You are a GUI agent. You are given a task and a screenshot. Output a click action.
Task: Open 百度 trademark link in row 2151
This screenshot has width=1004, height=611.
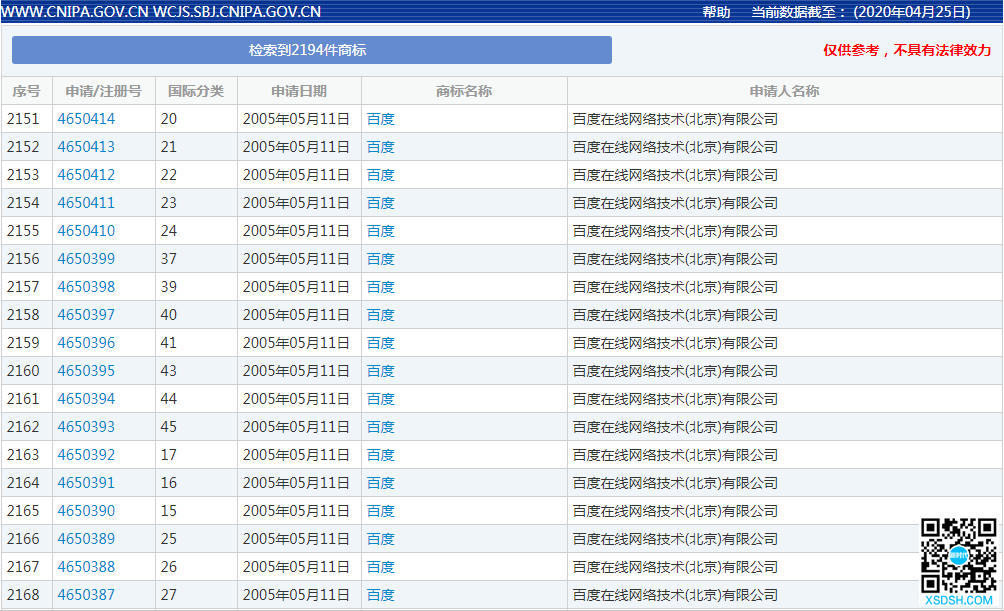point(380,119)
